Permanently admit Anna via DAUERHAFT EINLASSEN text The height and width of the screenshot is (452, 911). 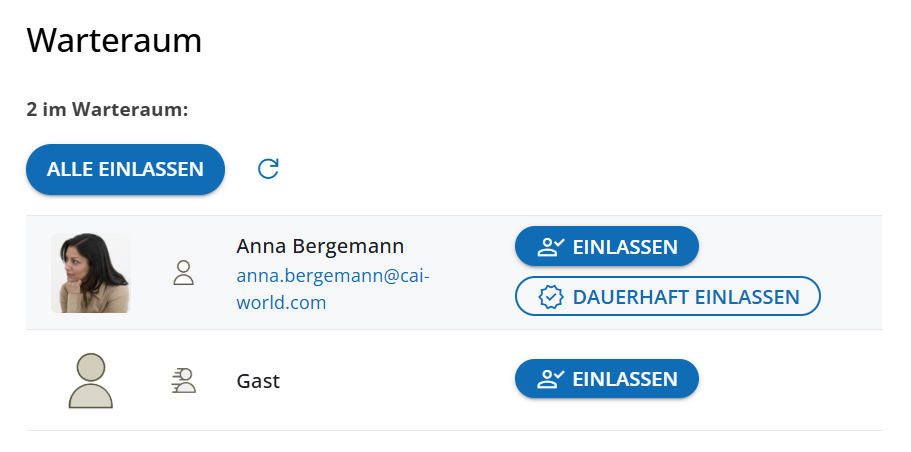[x=686, y=297]
